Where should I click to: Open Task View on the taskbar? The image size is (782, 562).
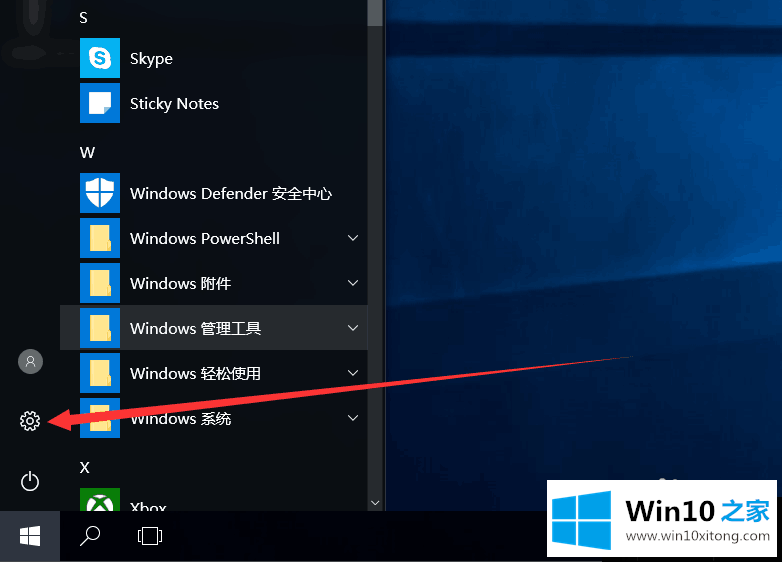[x=150, y=536]
